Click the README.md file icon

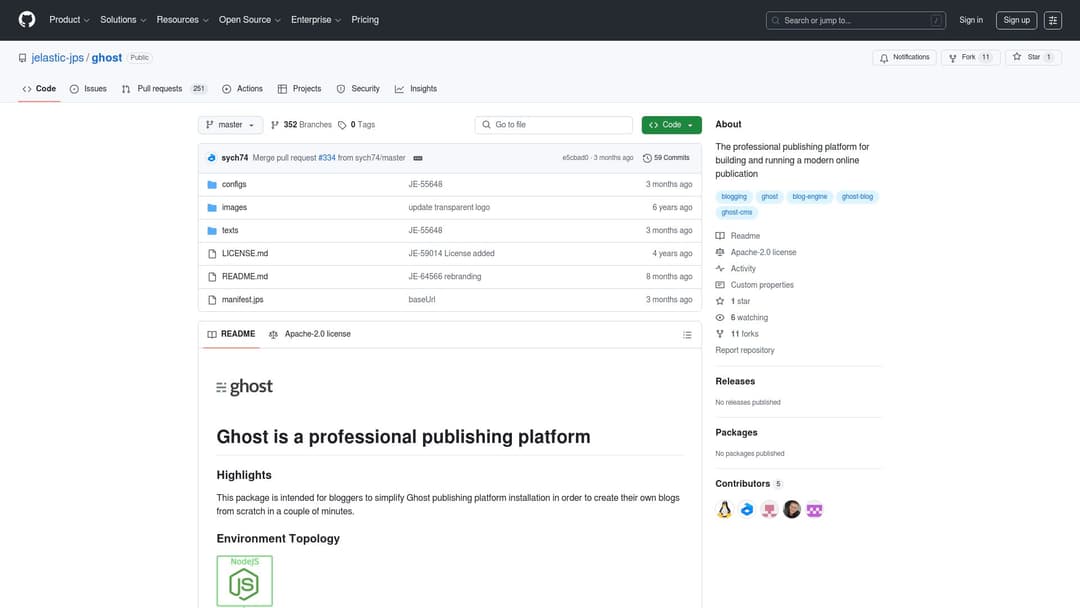pyautogui.click(x=212, y=277)
